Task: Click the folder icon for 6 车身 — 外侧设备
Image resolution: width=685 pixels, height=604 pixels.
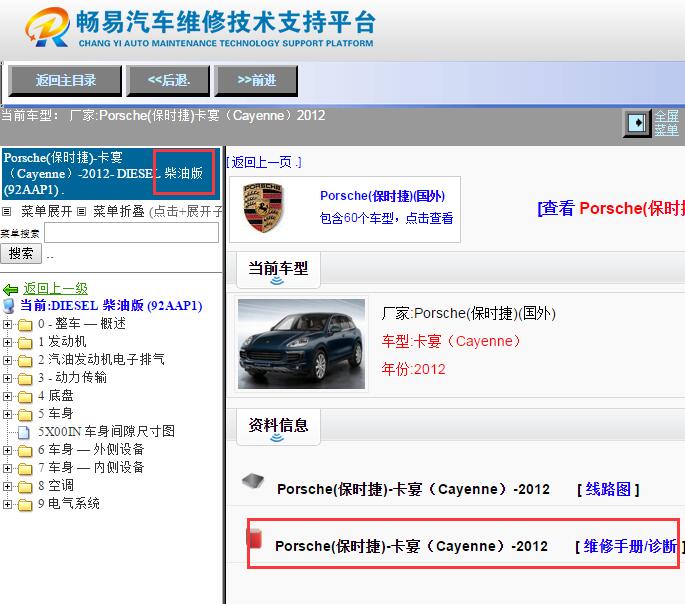Action: click(25, 450)
